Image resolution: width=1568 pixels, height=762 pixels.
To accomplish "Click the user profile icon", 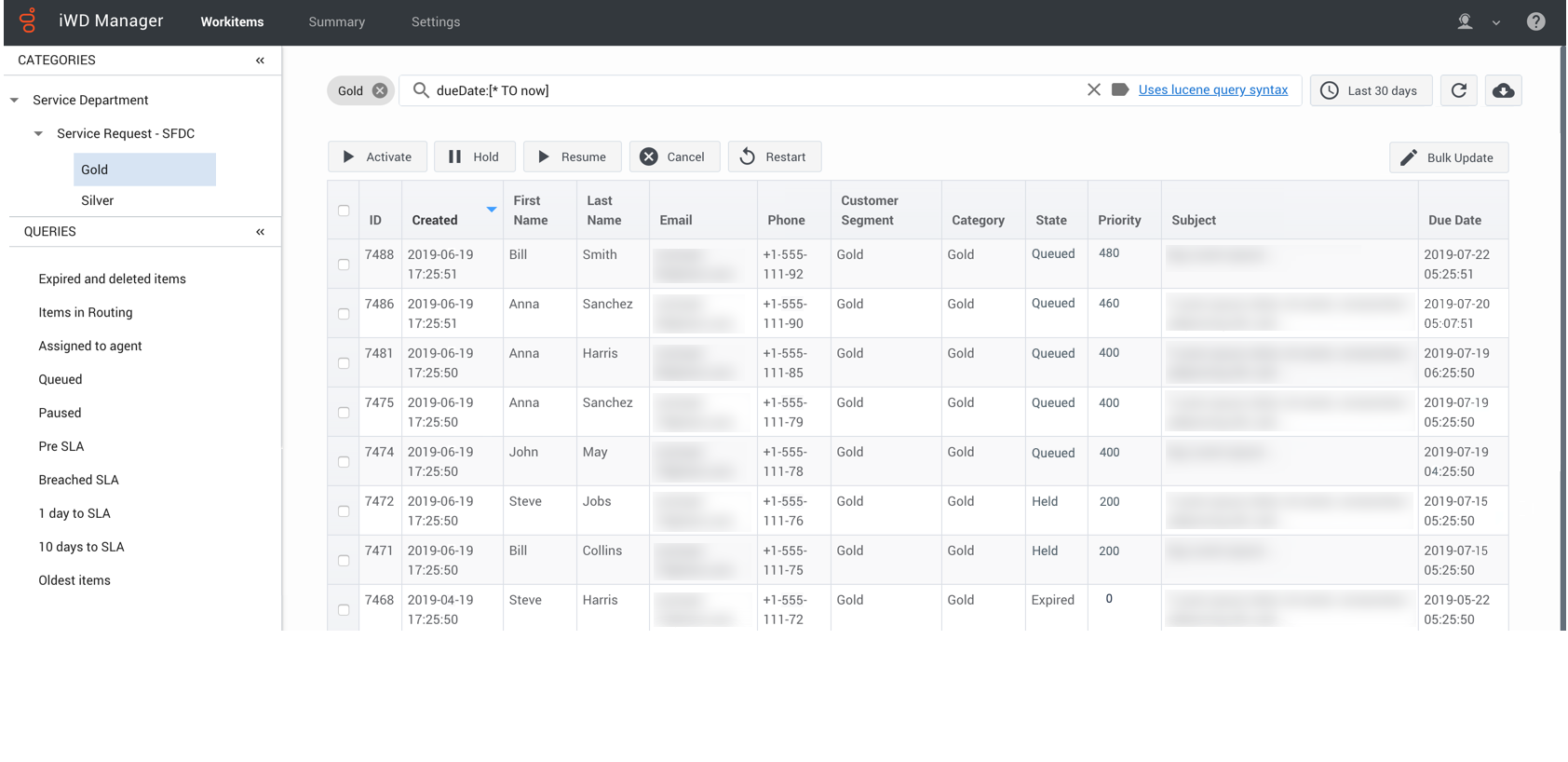I will tap(1465, 21).
